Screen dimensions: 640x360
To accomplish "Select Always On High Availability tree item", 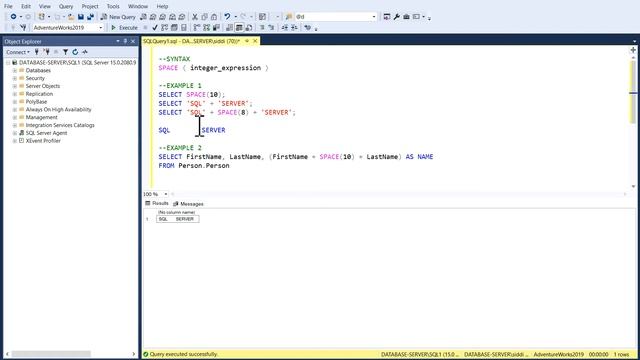I will click(58, 109).
